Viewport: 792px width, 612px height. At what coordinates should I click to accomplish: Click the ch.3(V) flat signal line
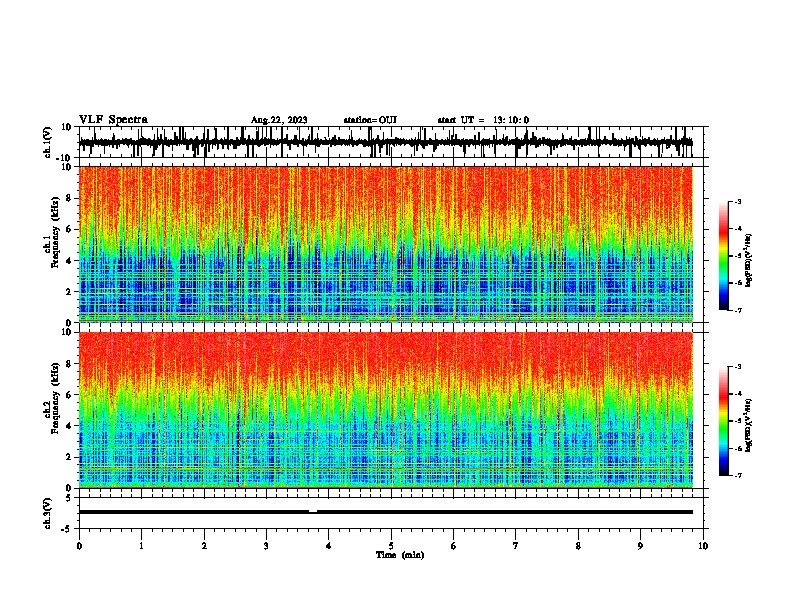pos(386,512)
